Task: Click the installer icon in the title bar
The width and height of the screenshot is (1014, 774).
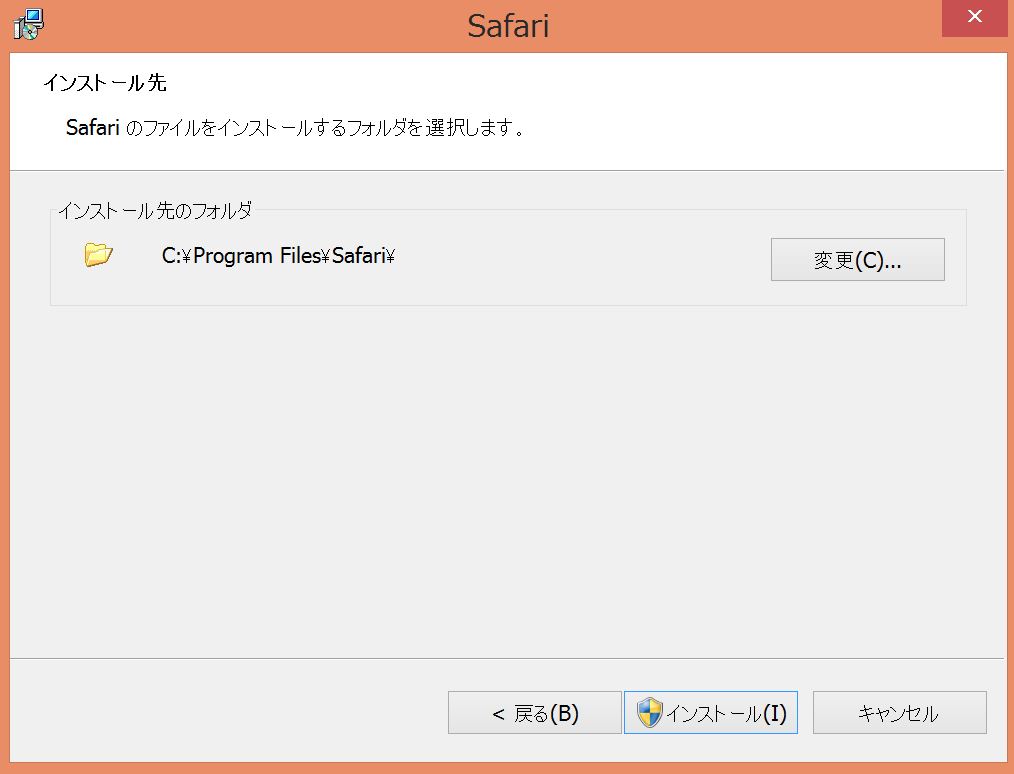Action: click(x=28, y=24)
